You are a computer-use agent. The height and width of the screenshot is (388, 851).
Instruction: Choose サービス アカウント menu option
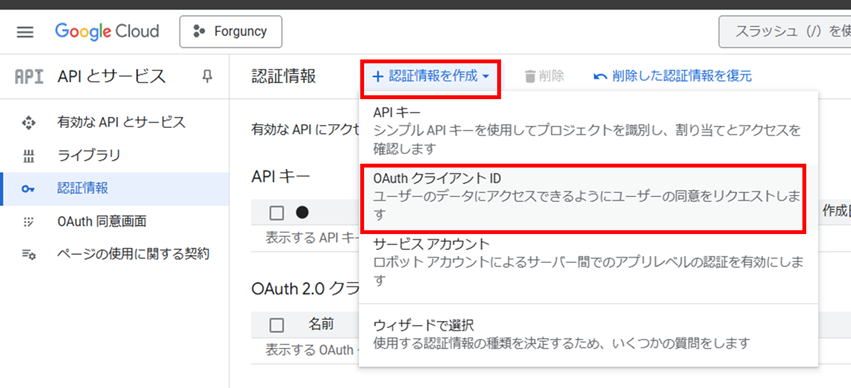tap(588, 262)
